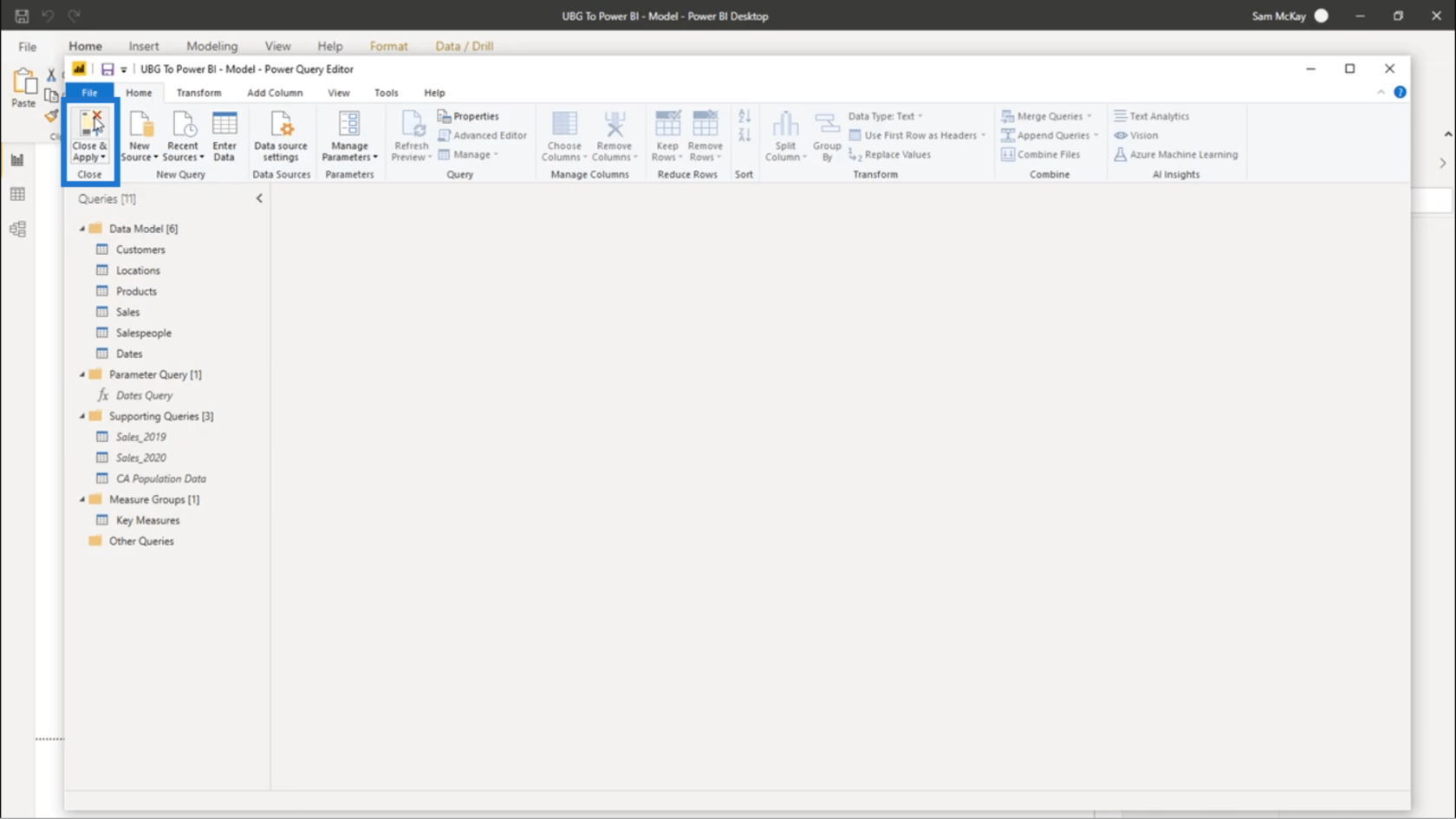This screenshot has height=819, width=1456.
Task: Open Azure Machine Learning
Action: 1175,154
